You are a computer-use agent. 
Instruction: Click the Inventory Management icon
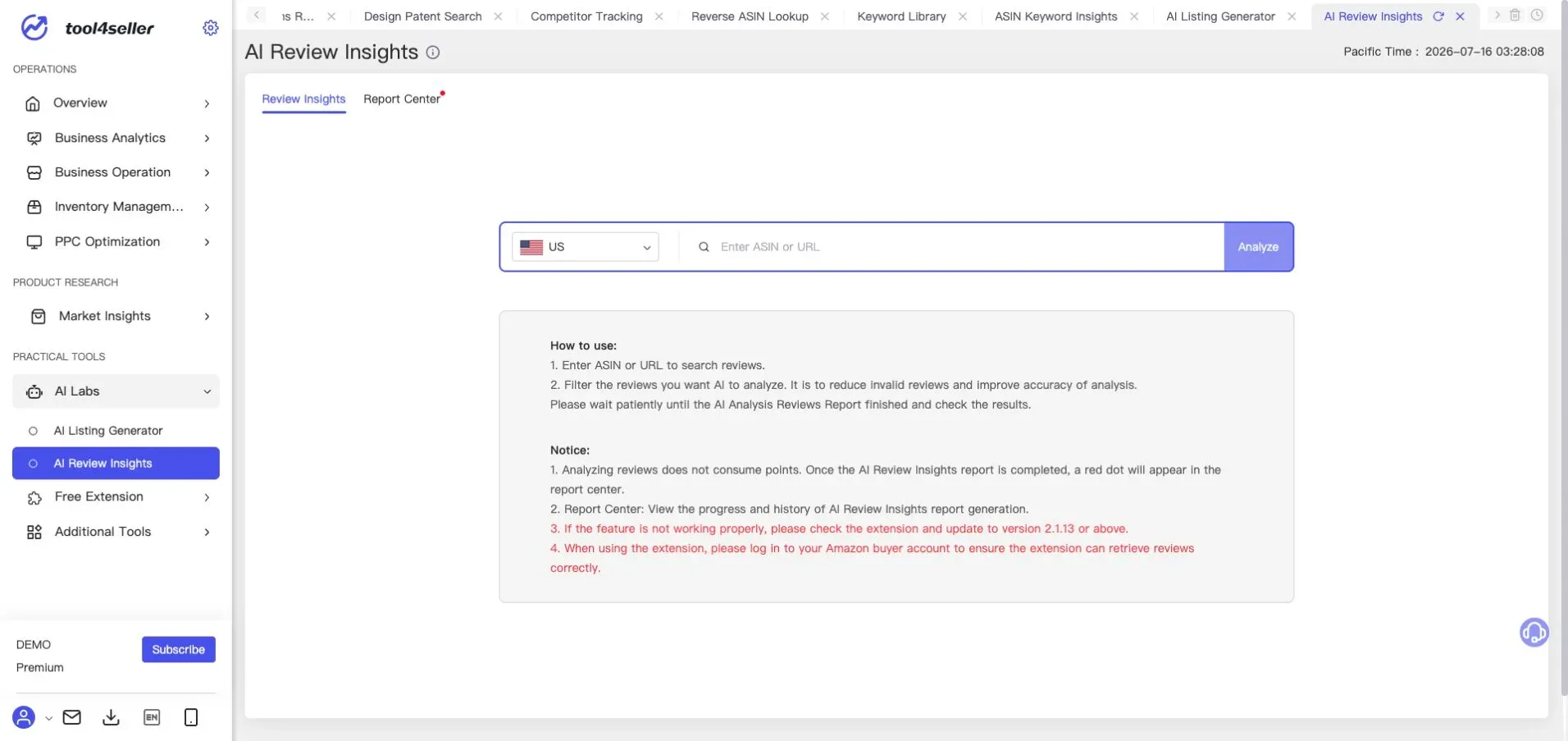34,207
